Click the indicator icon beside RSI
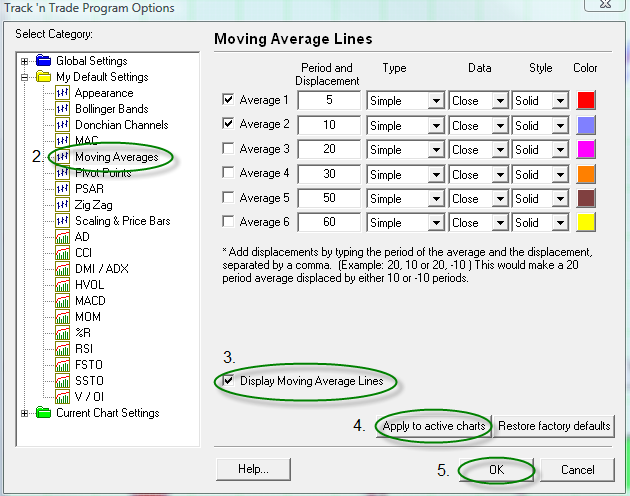630x496 pixels. pyautogui.click(x=62, y=348)
